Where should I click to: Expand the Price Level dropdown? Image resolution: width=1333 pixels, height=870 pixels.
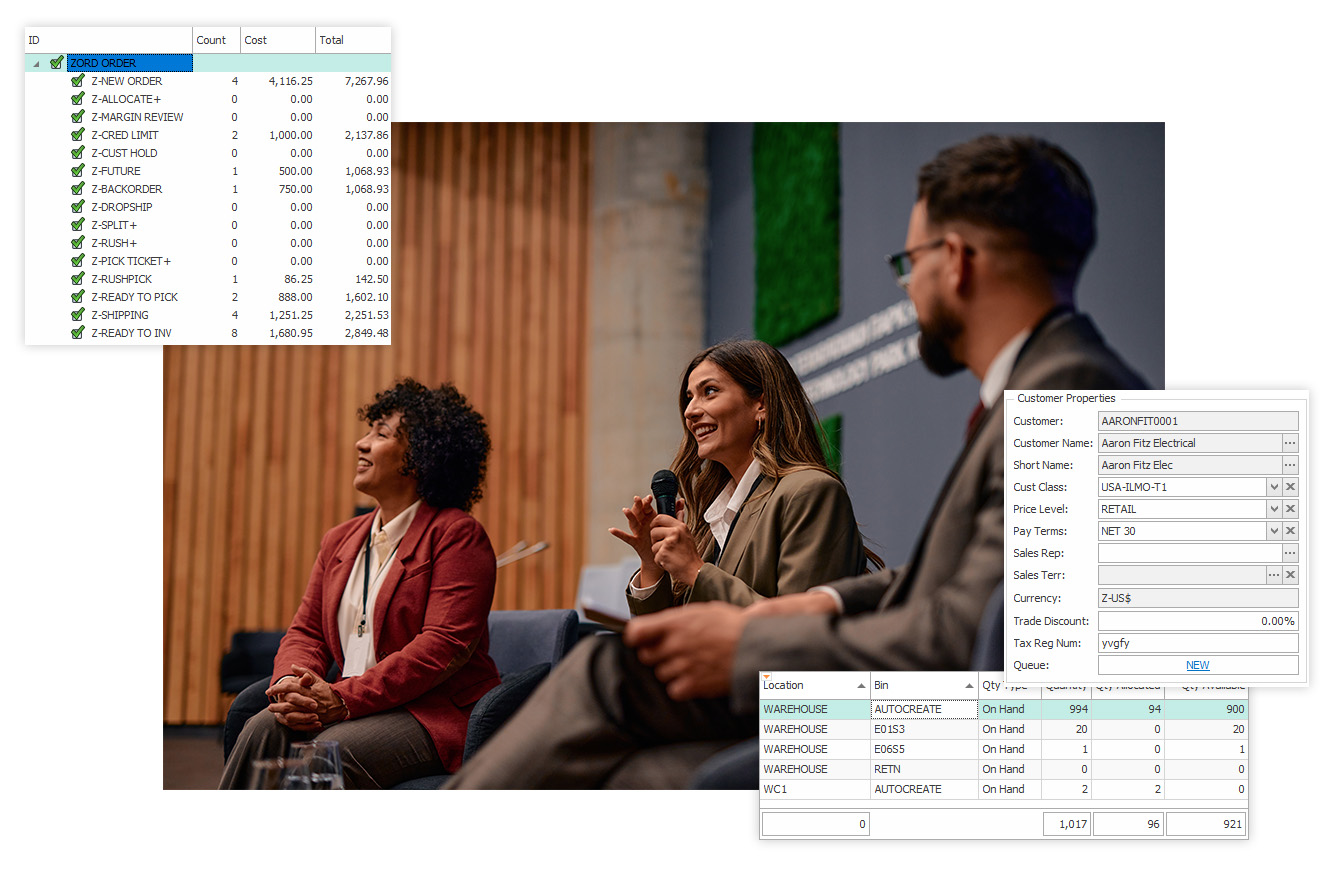pos(1273,509)
